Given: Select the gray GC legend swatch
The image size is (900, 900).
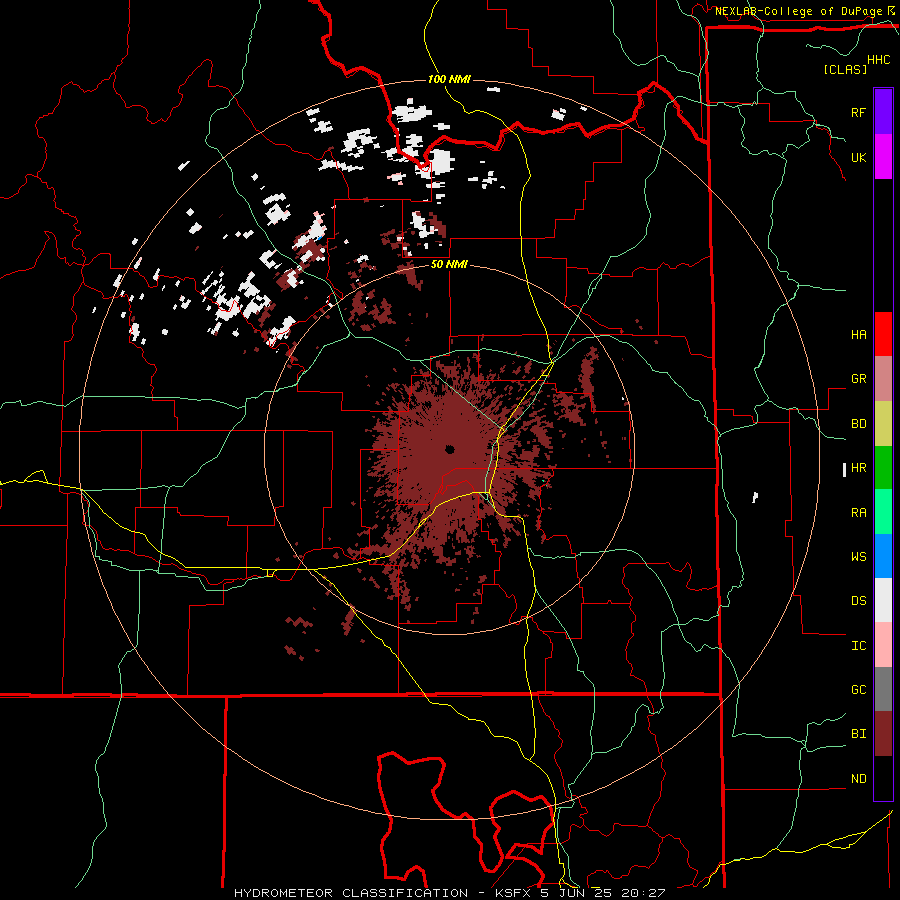Looking at the screenshot, I should tap(883, 689).
